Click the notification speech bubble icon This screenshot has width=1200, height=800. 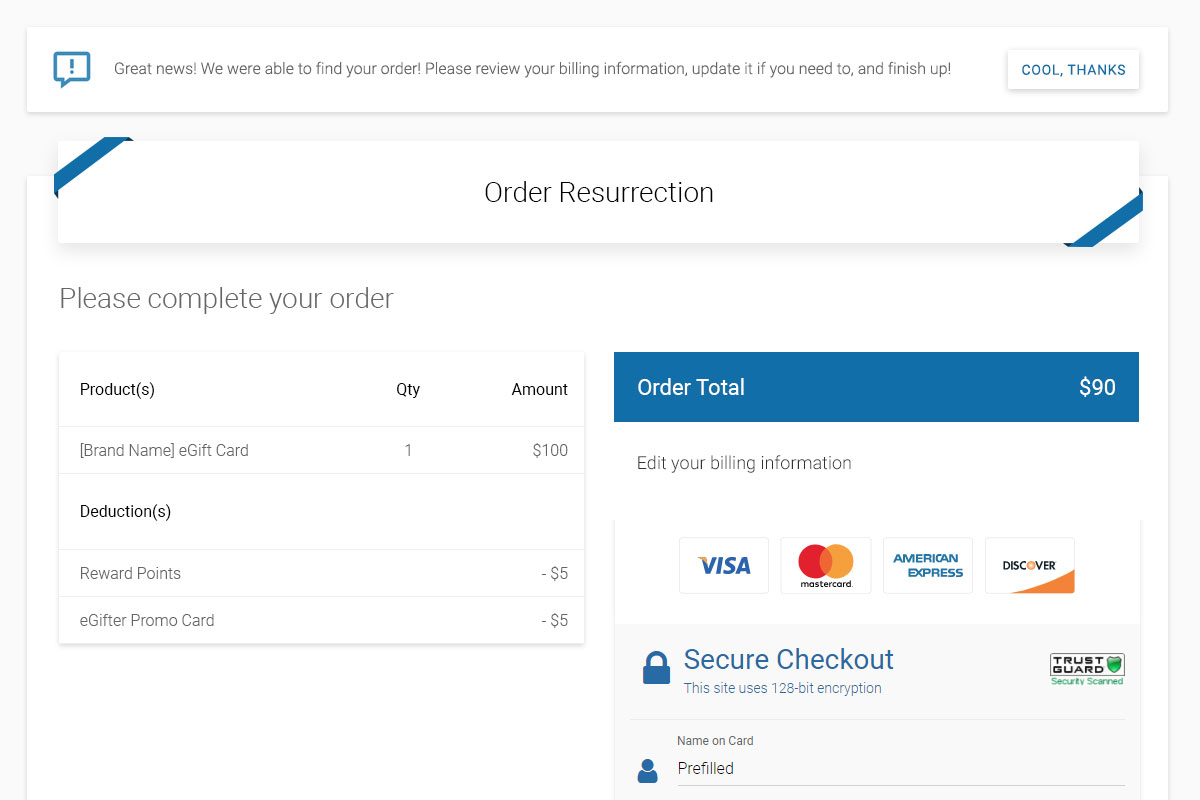(72, 69)
